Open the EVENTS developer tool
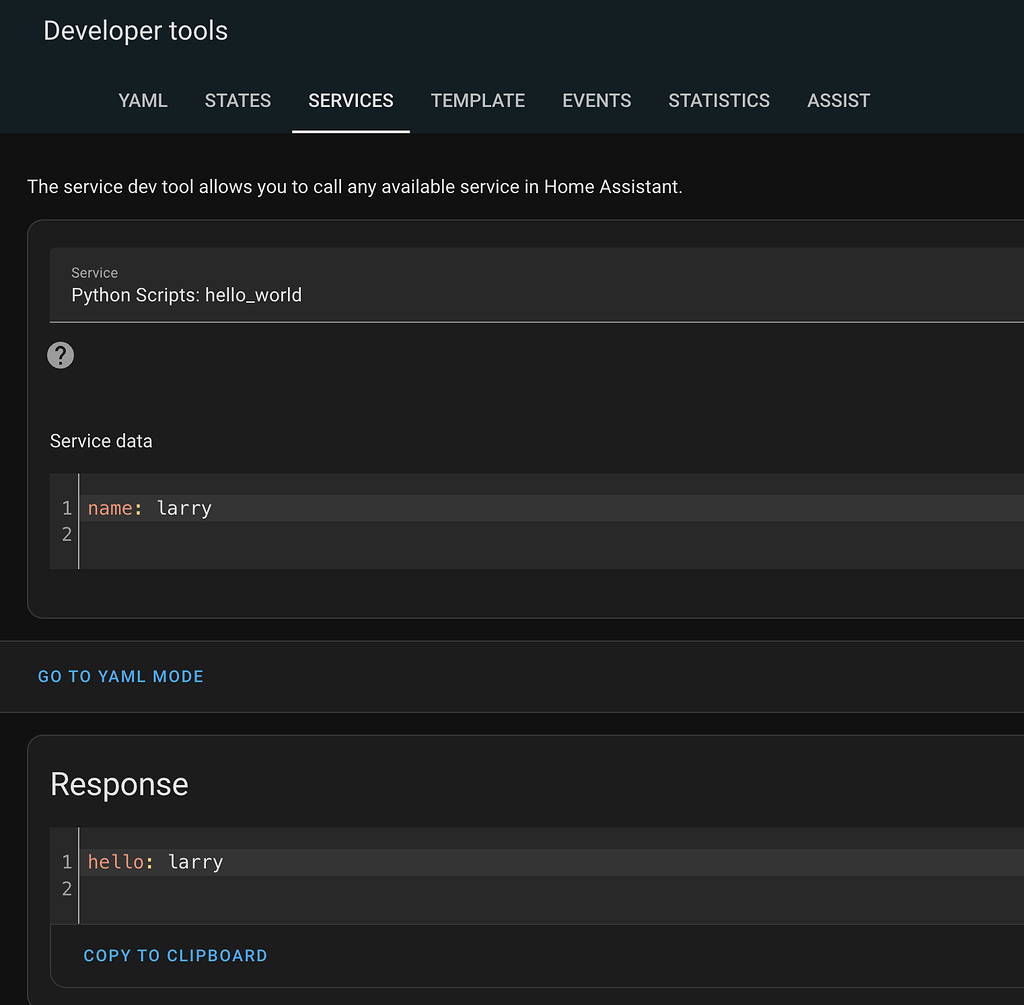Screen dimensions: 1024x1005 tap(596, 100)
